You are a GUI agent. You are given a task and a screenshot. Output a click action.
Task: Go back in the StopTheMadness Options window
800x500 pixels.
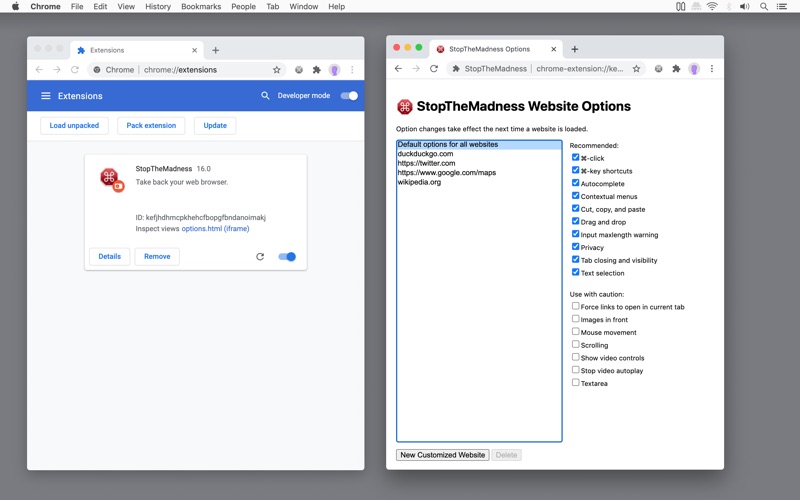tap(398, 68)
